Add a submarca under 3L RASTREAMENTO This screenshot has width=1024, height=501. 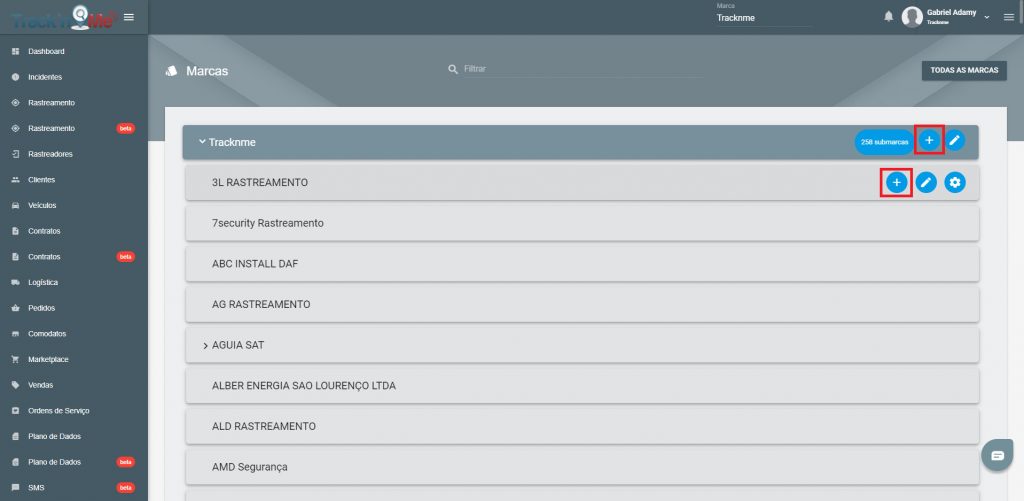tap(897, 183)
